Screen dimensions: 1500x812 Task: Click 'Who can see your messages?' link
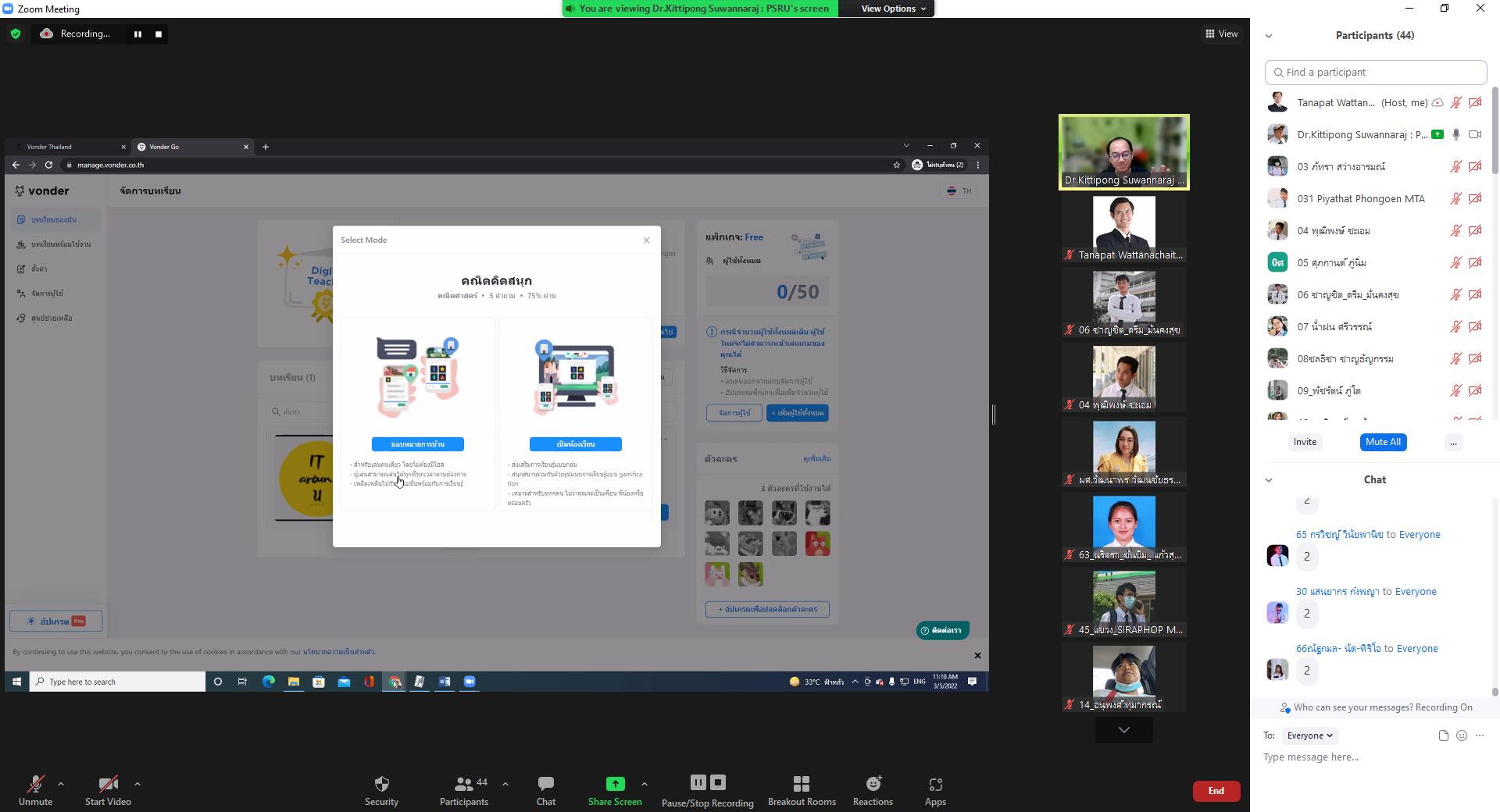coord(1352,707)
